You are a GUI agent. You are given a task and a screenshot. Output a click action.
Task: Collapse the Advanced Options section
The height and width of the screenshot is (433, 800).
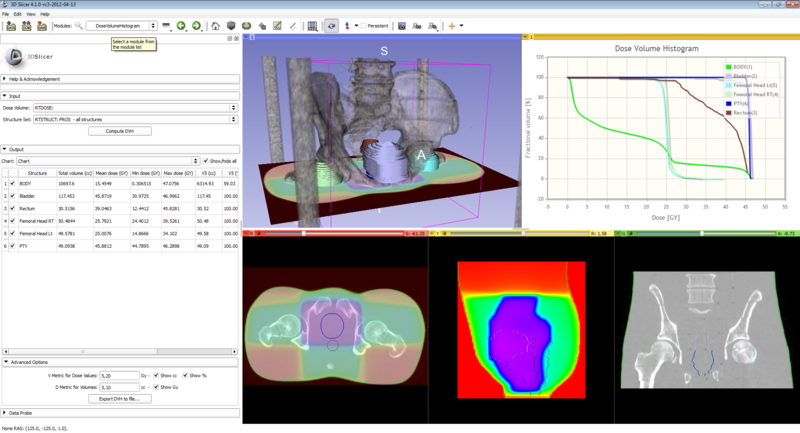click(x=120, y=362)
